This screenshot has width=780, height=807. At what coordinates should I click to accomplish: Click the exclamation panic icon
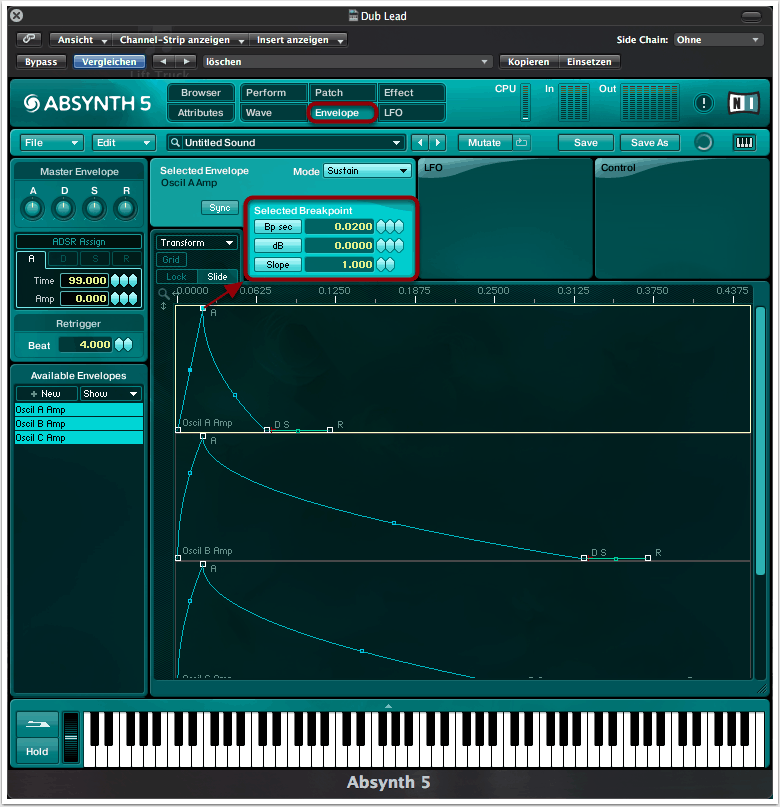coord(704,103)
